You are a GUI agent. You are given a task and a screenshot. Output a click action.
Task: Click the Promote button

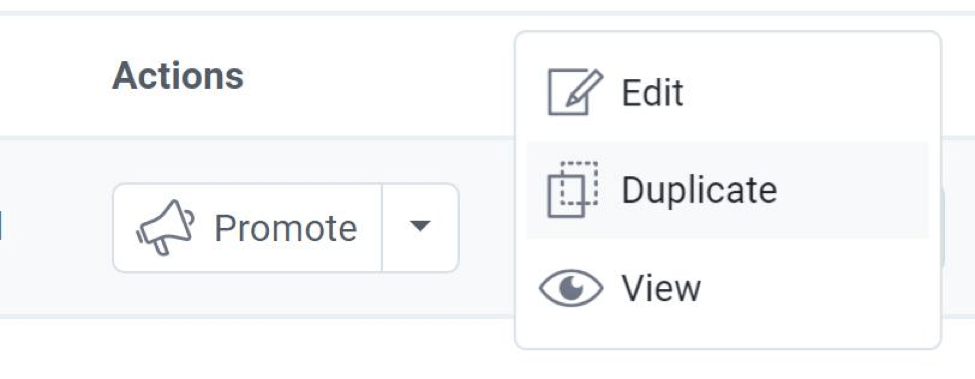(247, 227)
